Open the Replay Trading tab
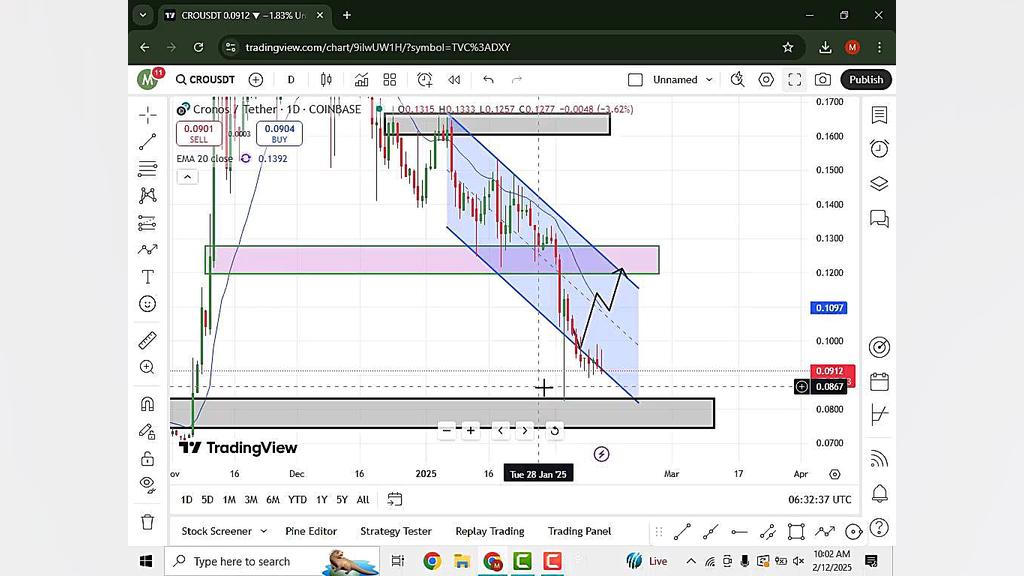The image size is (1024, 576). coord(490,532)
